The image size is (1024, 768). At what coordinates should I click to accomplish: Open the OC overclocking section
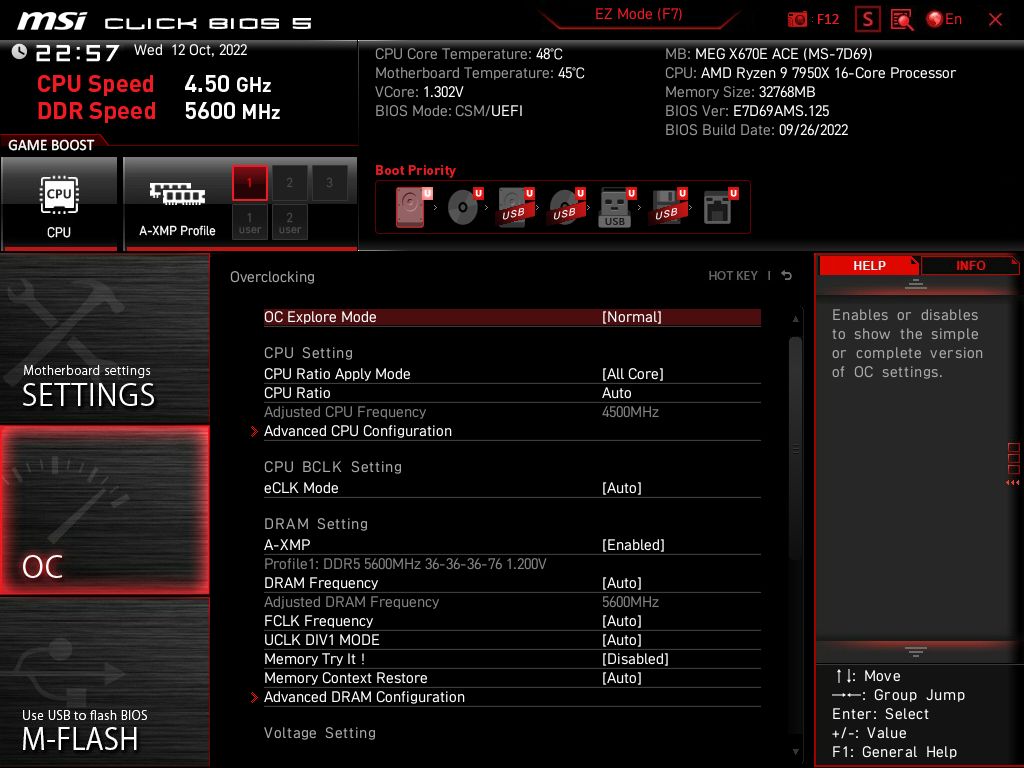click(x=104, y=510)
